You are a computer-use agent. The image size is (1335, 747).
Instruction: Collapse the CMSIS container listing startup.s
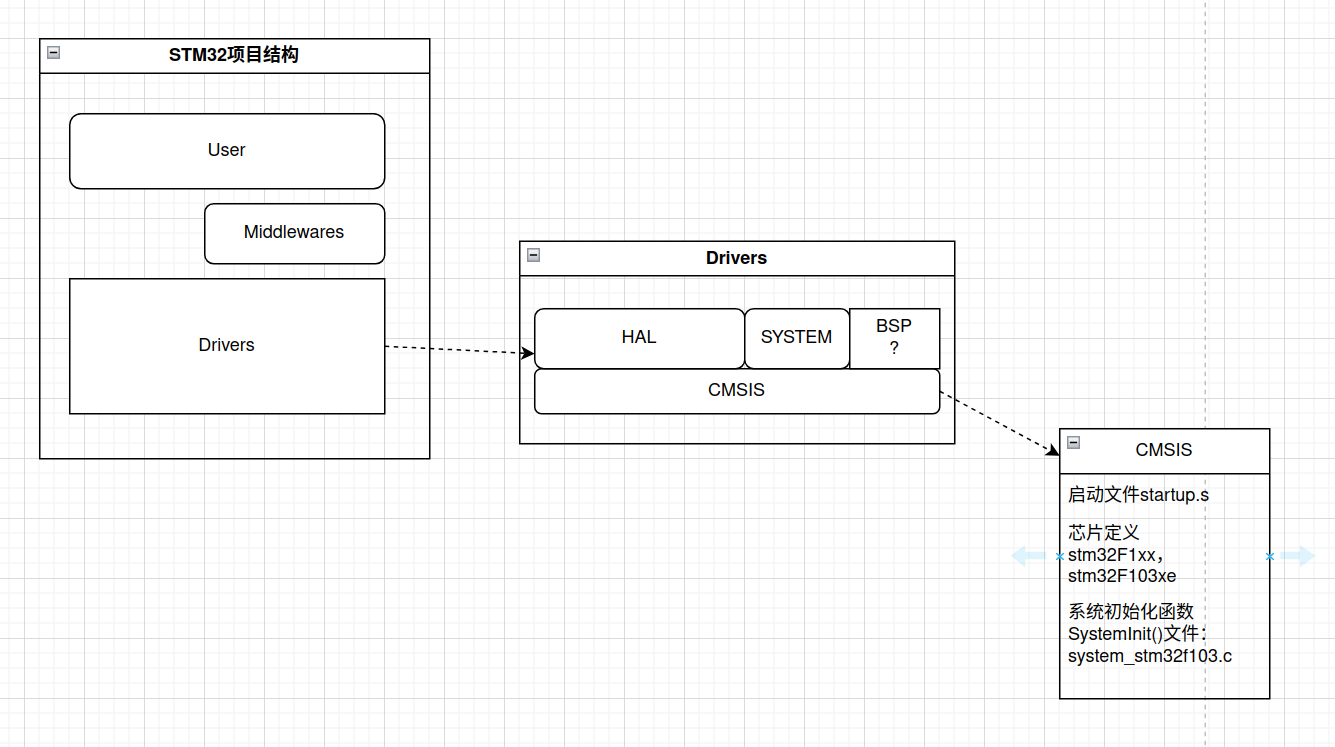[x=1074, y=443]
